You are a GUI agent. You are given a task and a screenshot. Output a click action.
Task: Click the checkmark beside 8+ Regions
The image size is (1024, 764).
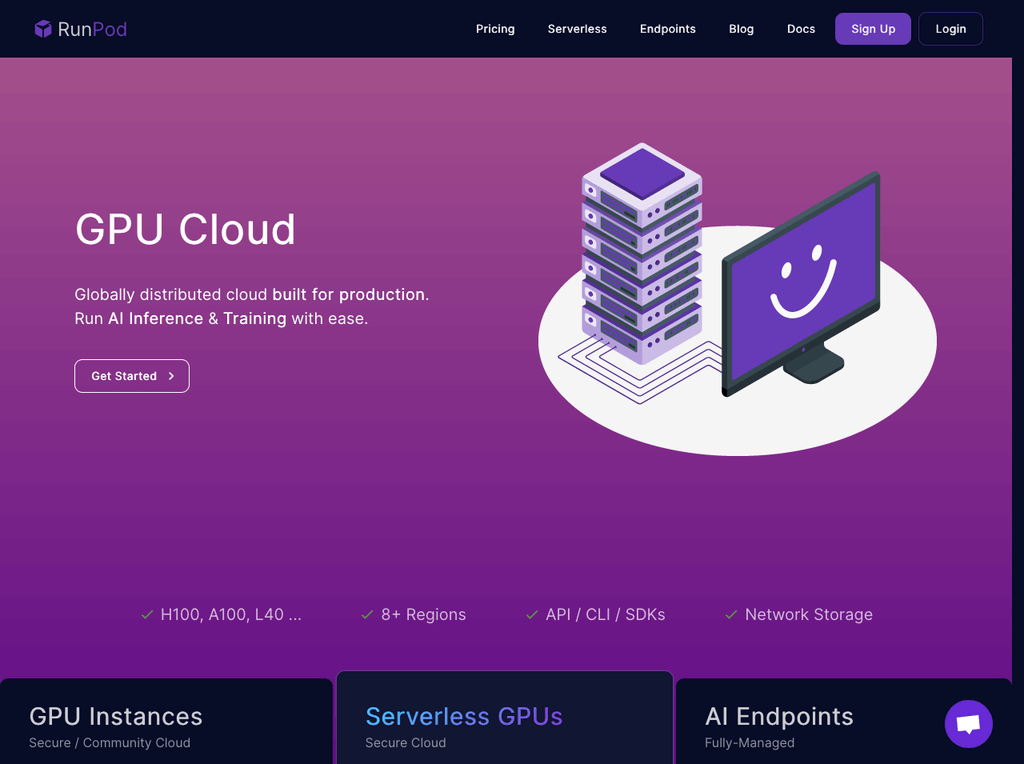[x=367, y=614]
